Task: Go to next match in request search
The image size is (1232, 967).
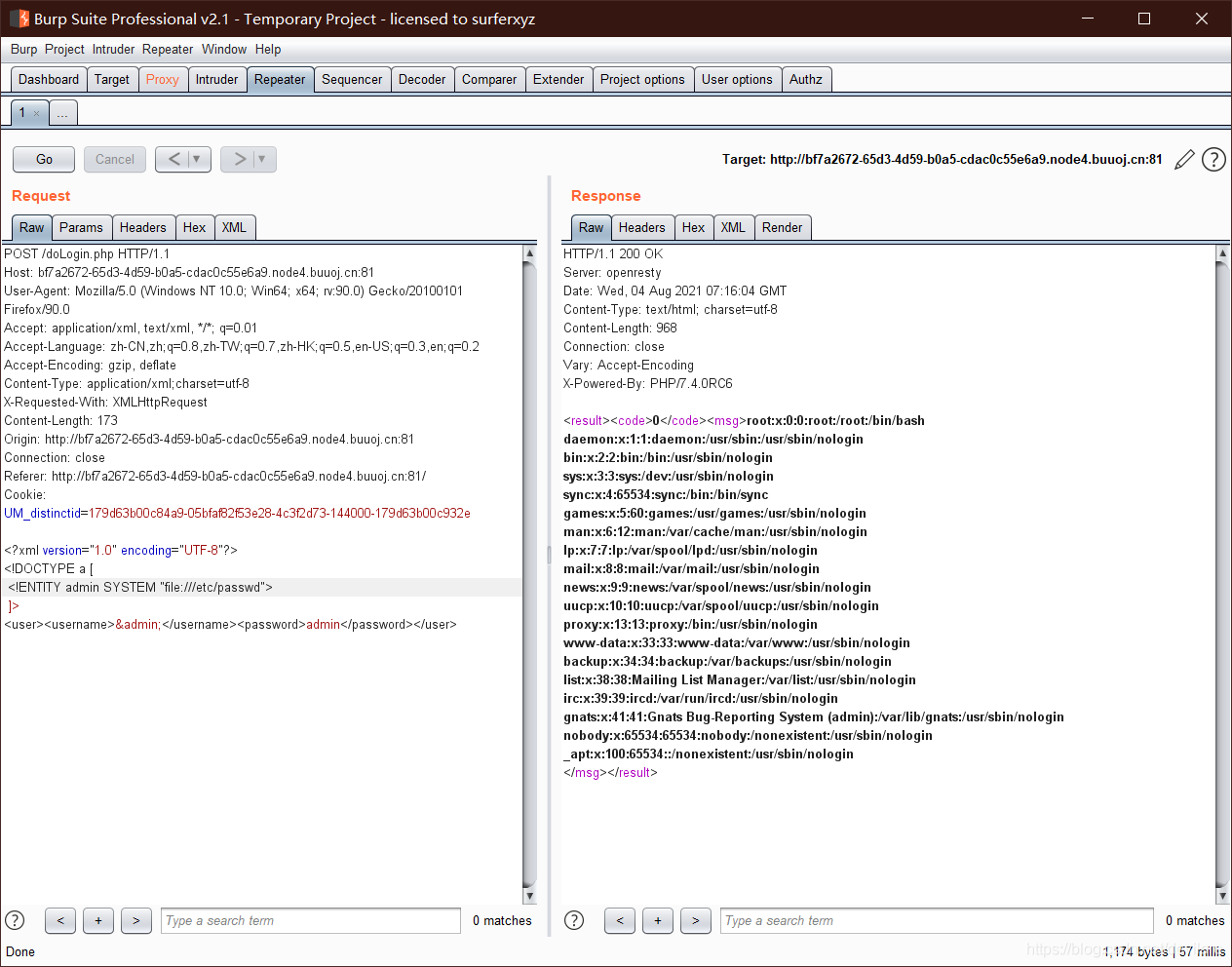Action: [136, 920]
